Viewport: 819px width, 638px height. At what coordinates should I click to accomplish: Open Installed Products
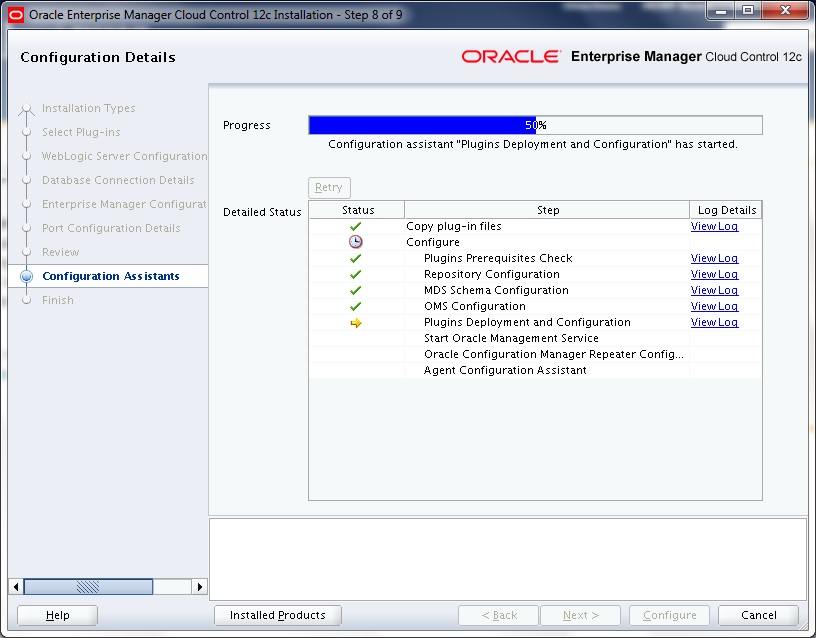(x=278, y=615)
